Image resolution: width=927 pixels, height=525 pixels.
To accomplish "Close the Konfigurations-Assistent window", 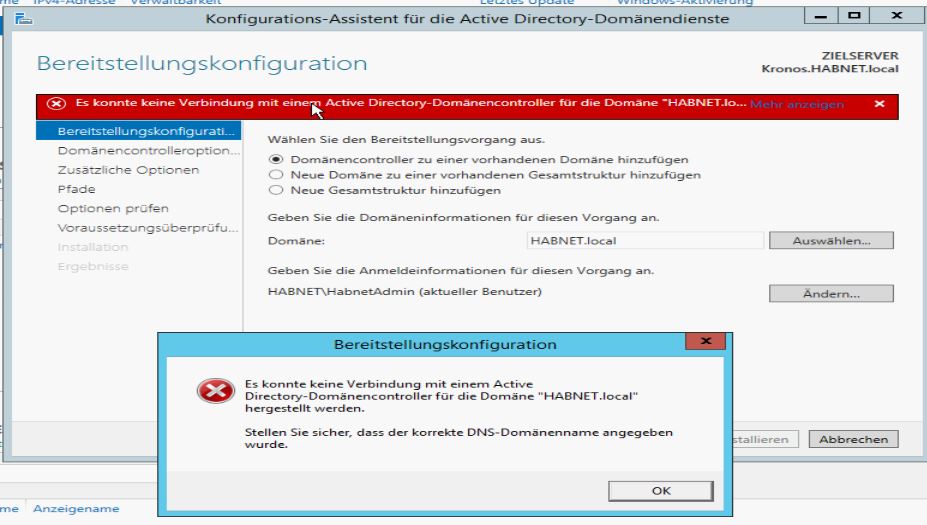I will (x=897, y=16).
